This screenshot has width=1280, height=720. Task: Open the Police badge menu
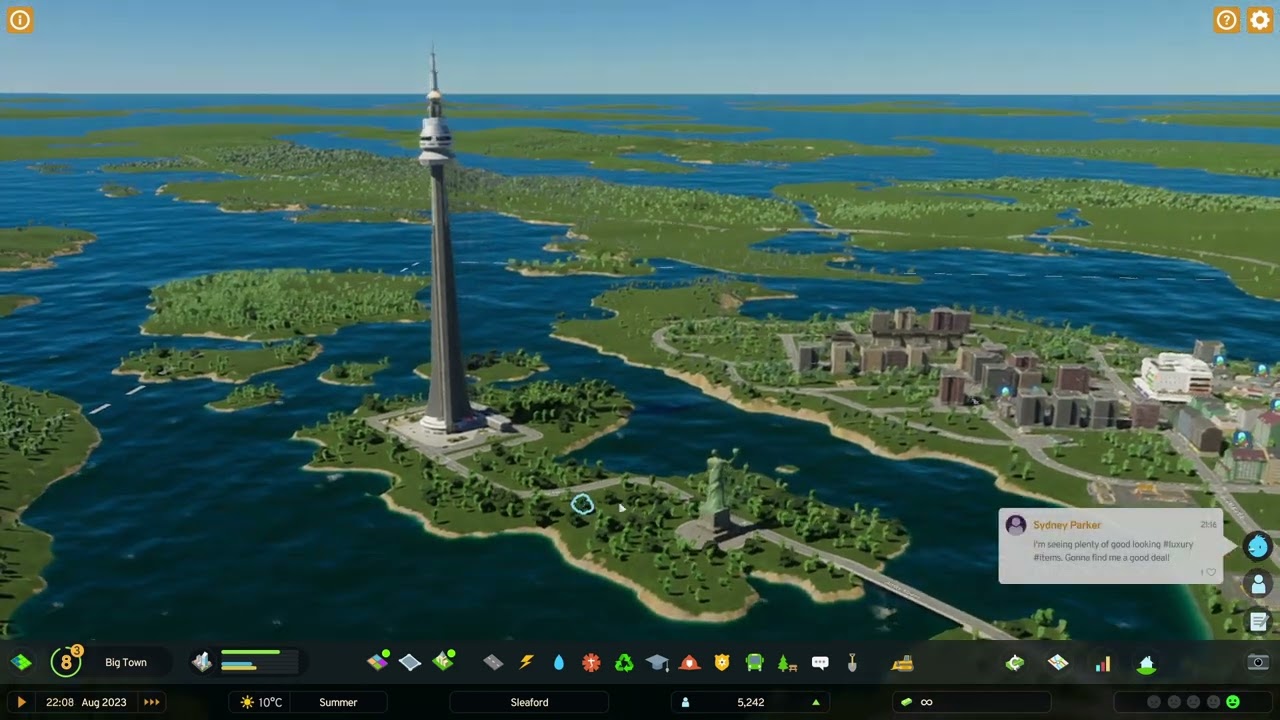pyautogui.click(x=722, y=662)
